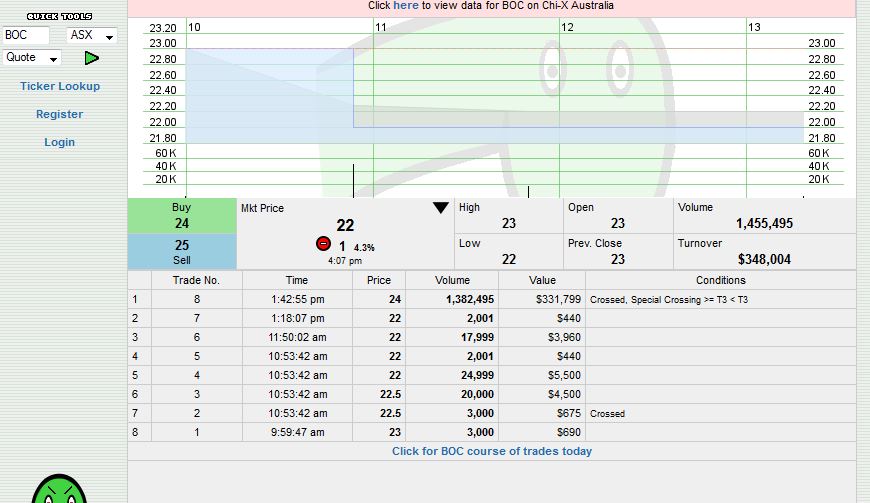Click the black down triangle by Mkt Price
This screenshot has height=503, width=870.
point(441,208)
